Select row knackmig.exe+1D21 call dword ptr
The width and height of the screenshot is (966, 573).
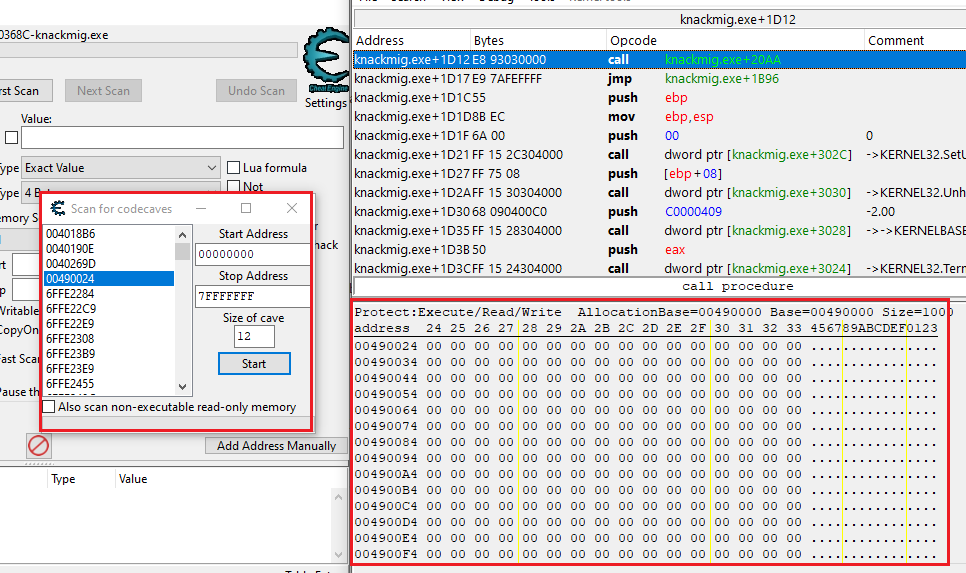click(x=660, y=155)
